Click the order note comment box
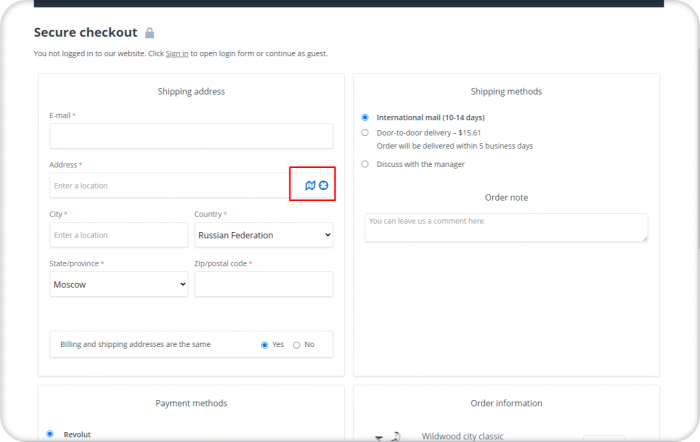The height and width of the screenshot is (442, 700). 506,228
